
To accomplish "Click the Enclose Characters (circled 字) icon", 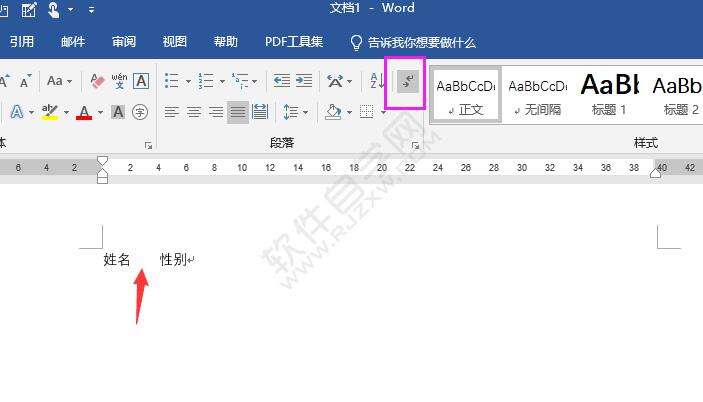I will click(x=140, y=112).
